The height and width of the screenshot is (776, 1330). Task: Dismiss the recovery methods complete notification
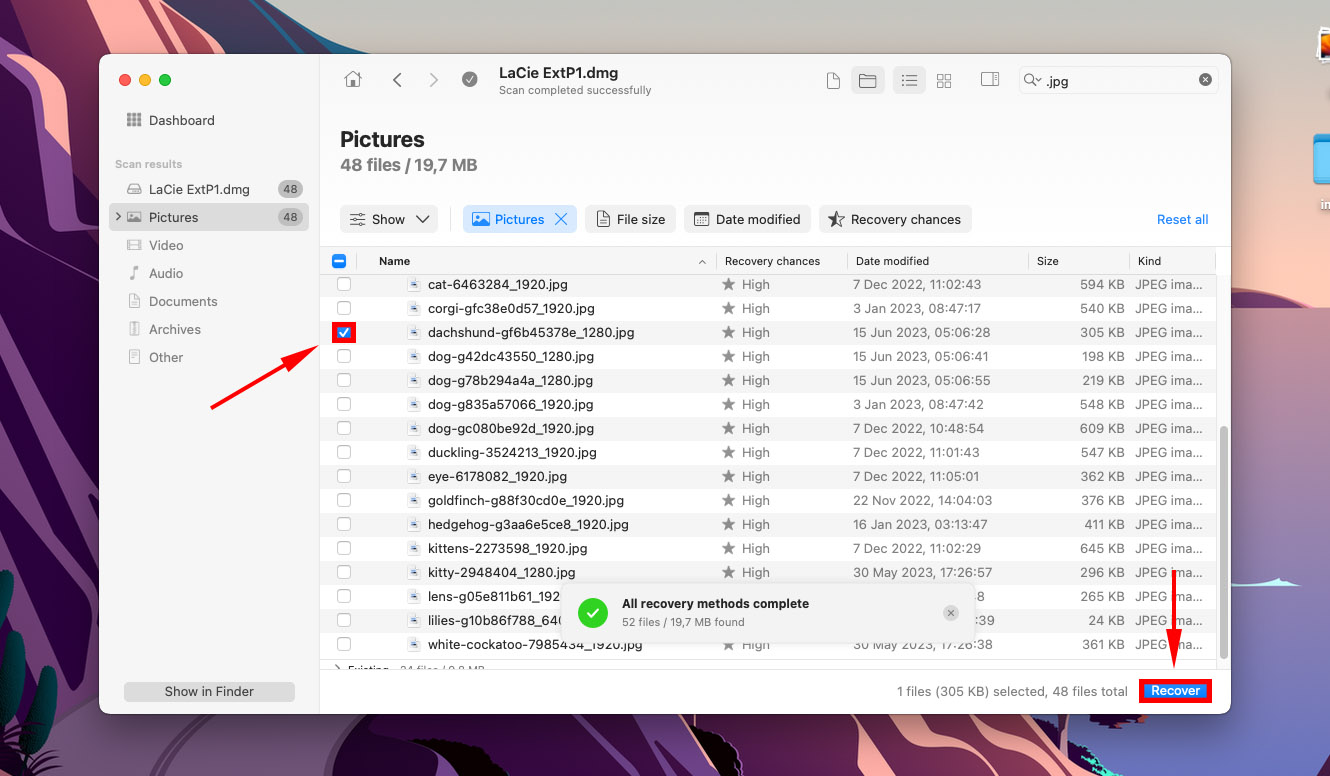951,612
